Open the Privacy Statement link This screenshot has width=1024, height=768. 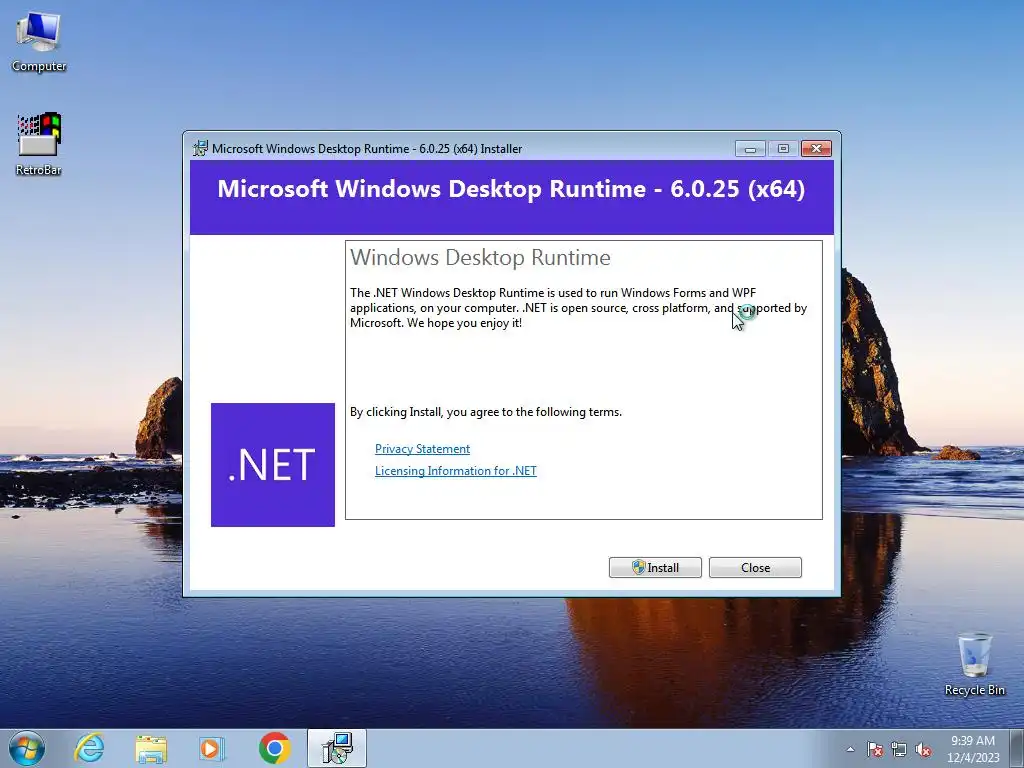pyautogui.click(x=423, y=449)
